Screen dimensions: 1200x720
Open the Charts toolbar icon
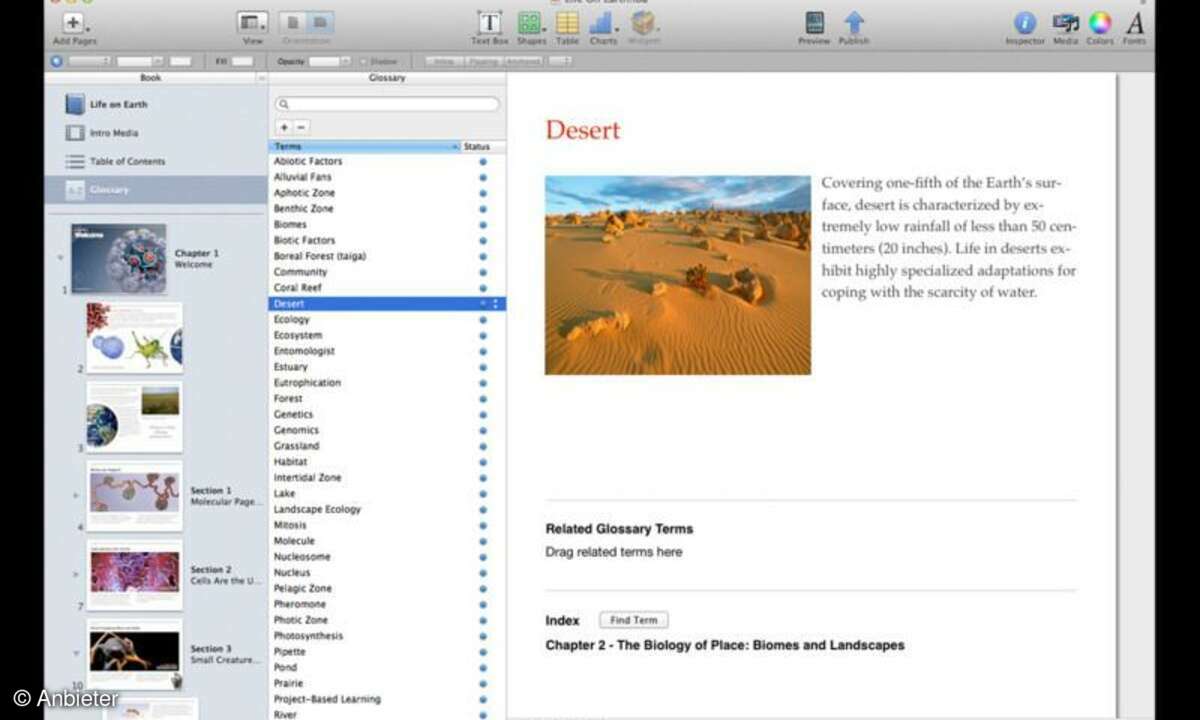tap(602, 22)
